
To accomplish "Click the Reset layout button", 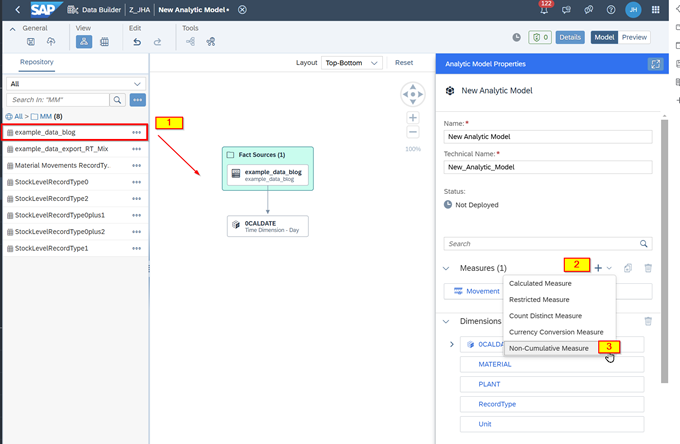I will [x=404, y=62].
